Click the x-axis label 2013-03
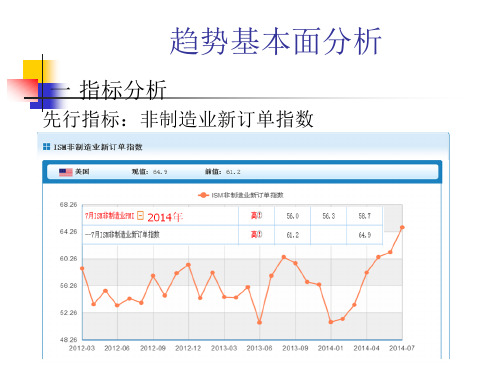This screenshot has width=500, height=375. 224,348
